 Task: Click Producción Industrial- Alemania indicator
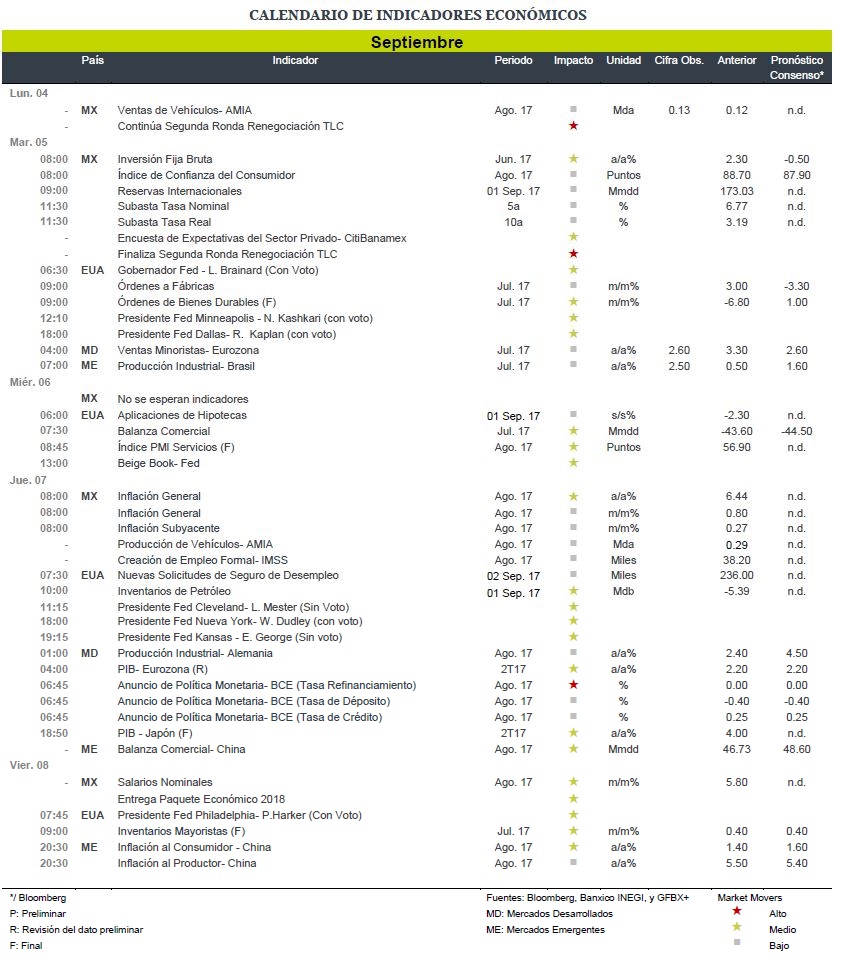pos(195,653)
